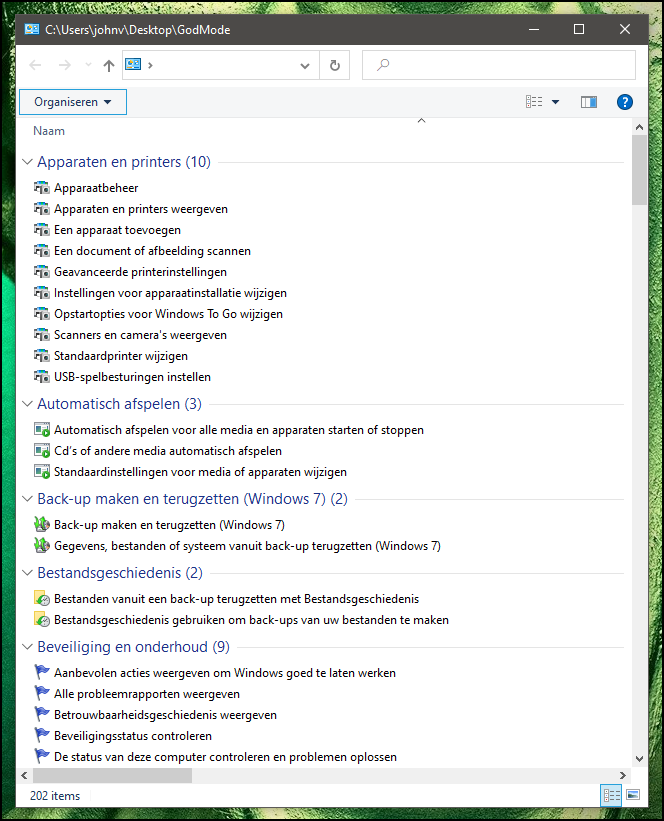Collapse the Apparaten en printers group
Viewport: 664px width, 821px height.
tap(27, 162)
